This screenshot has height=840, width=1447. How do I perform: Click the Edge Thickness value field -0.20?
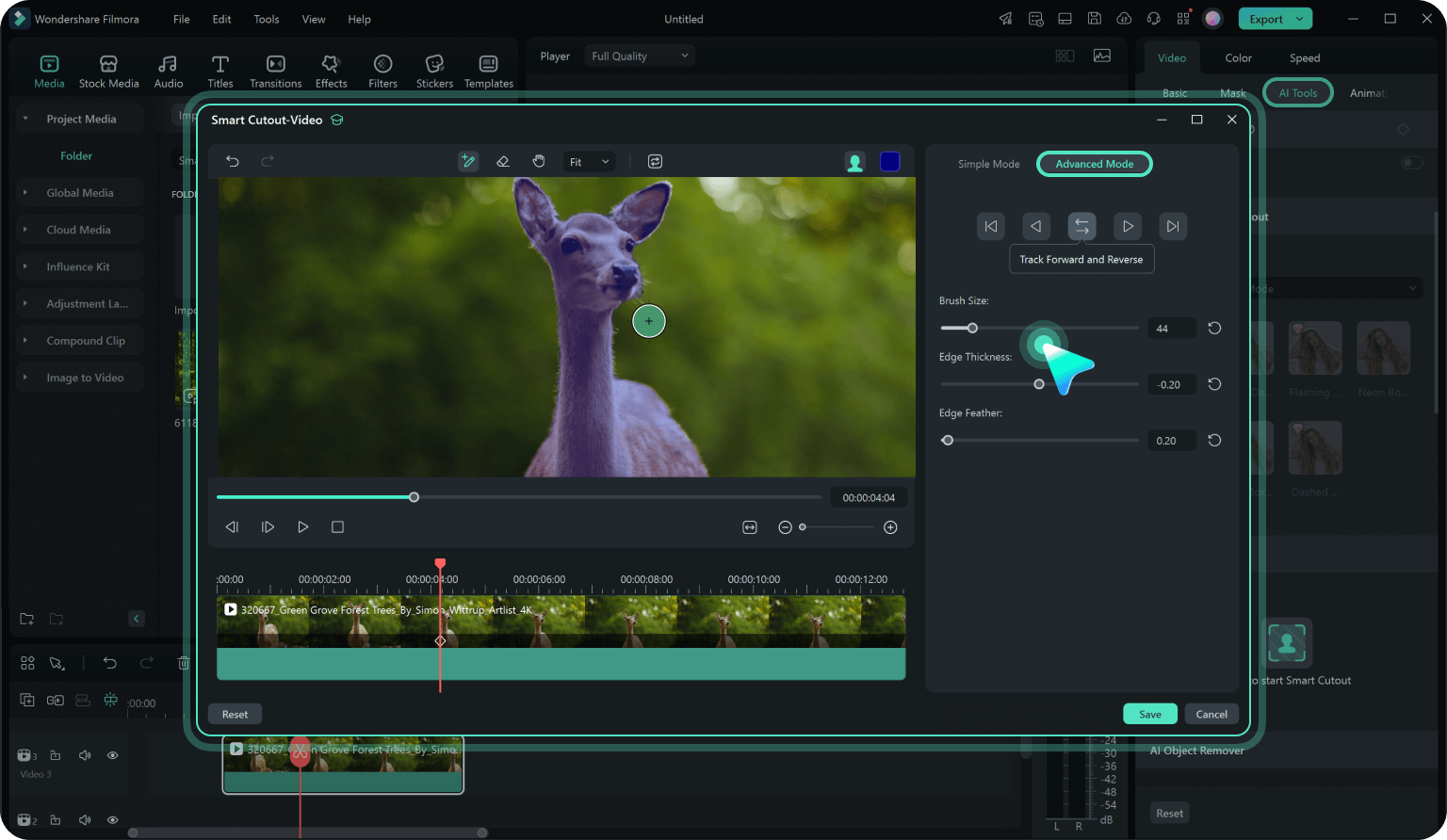pyautogui.click(x=1172, y=384)
